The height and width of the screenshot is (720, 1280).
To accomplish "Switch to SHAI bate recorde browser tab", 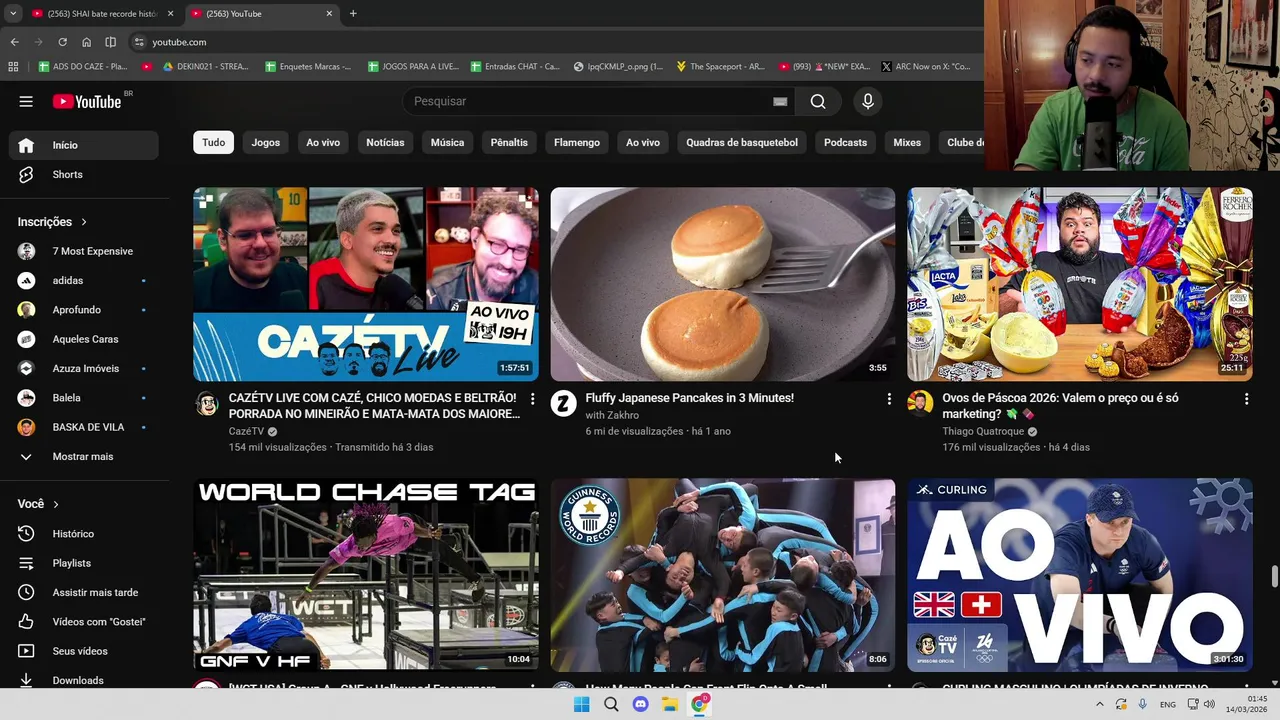I will pyautogui.click(x=100, y=14).
